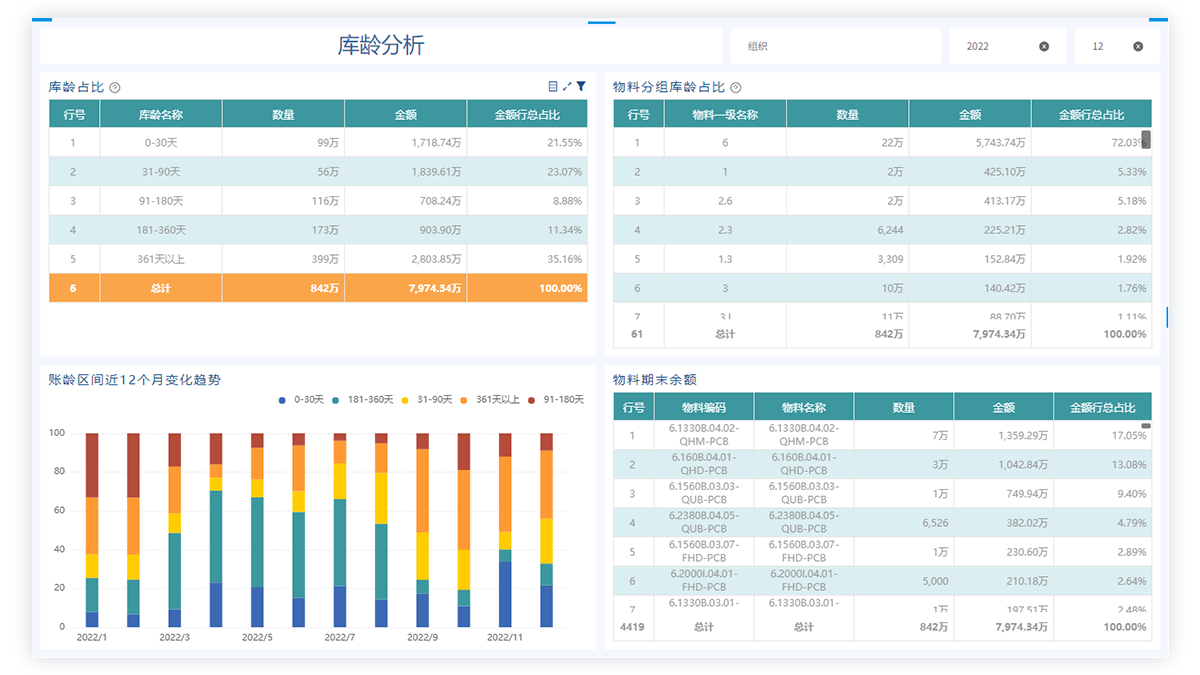This screenshot has height=675, width=1200.
Task: Click the scrollbar in 物料分组库龄占比 table
Action: pos(1146,139)
